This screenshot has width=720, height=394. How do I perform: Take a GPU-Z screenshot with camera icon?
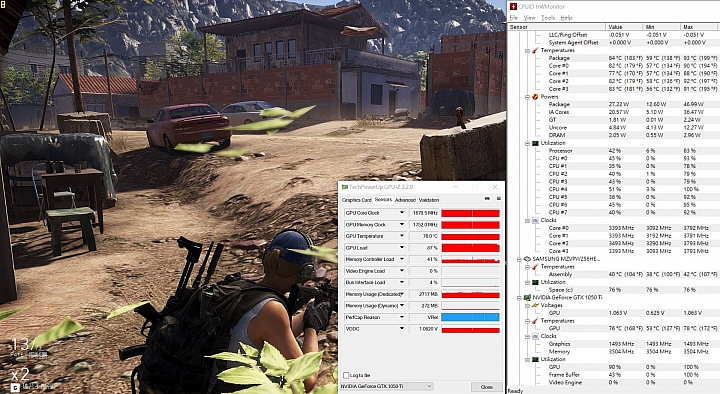tap(487, 199)
